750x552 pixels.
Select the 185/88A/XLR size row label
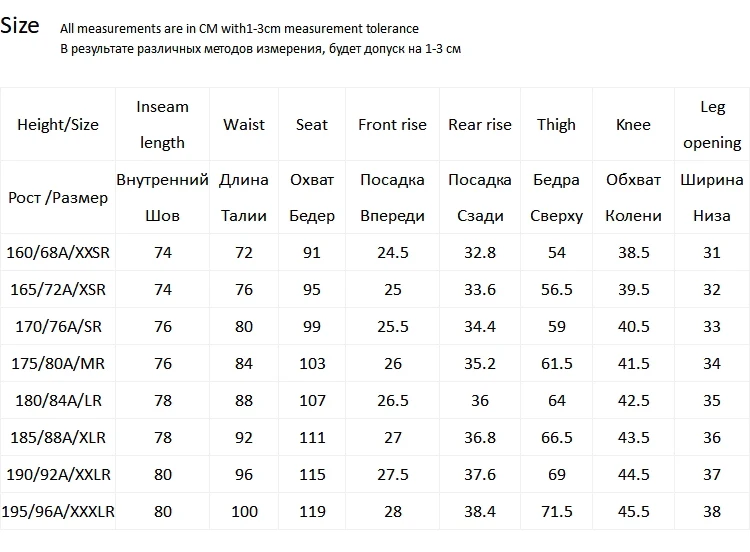point(58,437)
